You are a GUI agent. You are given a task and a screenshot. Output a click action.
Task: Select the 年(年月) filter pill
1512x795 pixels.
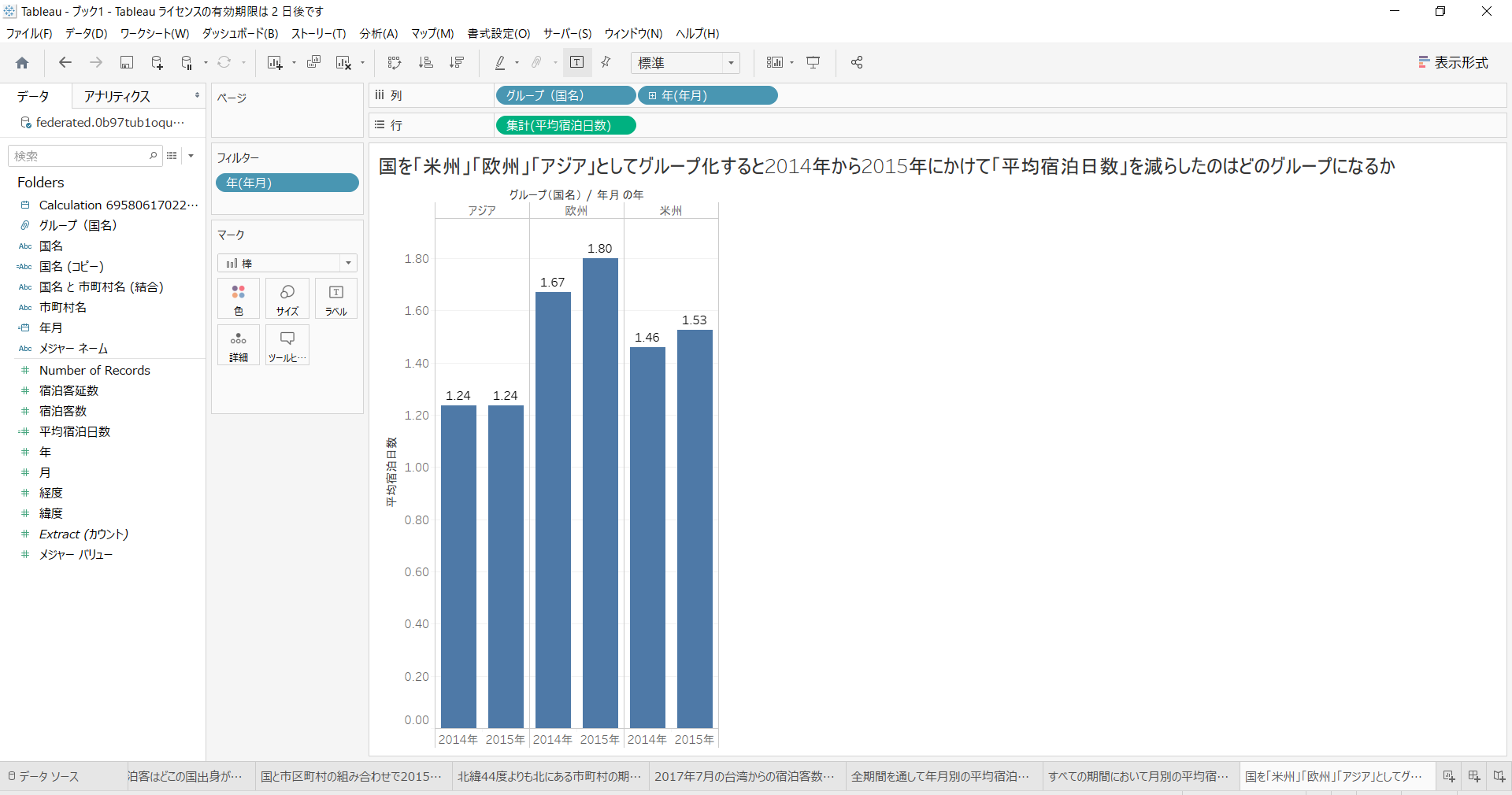287,183
